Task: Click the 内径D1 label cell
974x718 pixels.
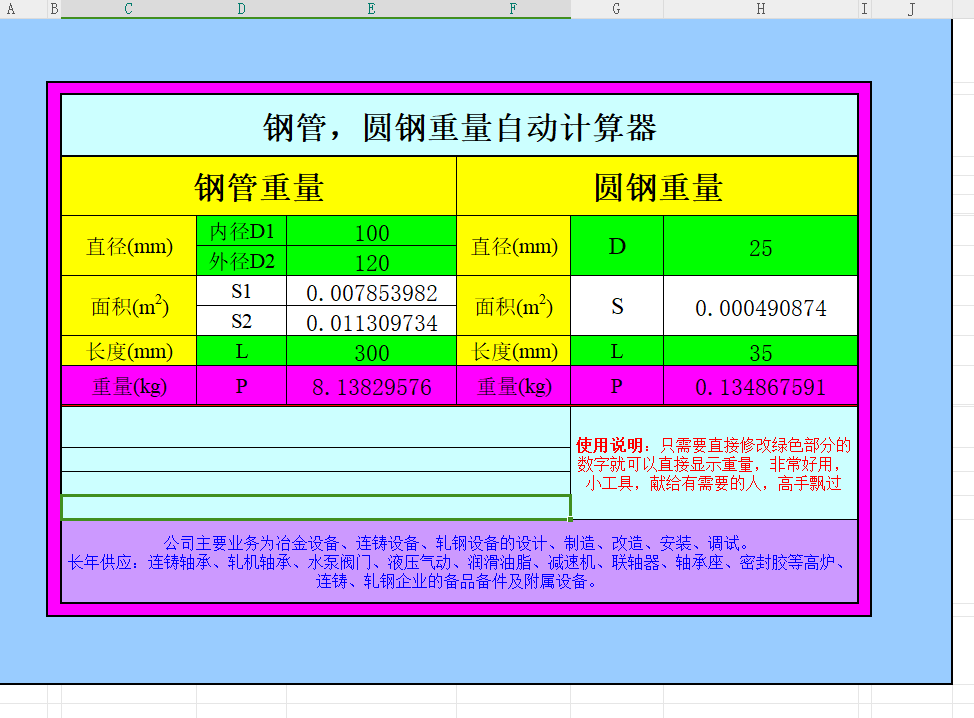Action: 242,232
